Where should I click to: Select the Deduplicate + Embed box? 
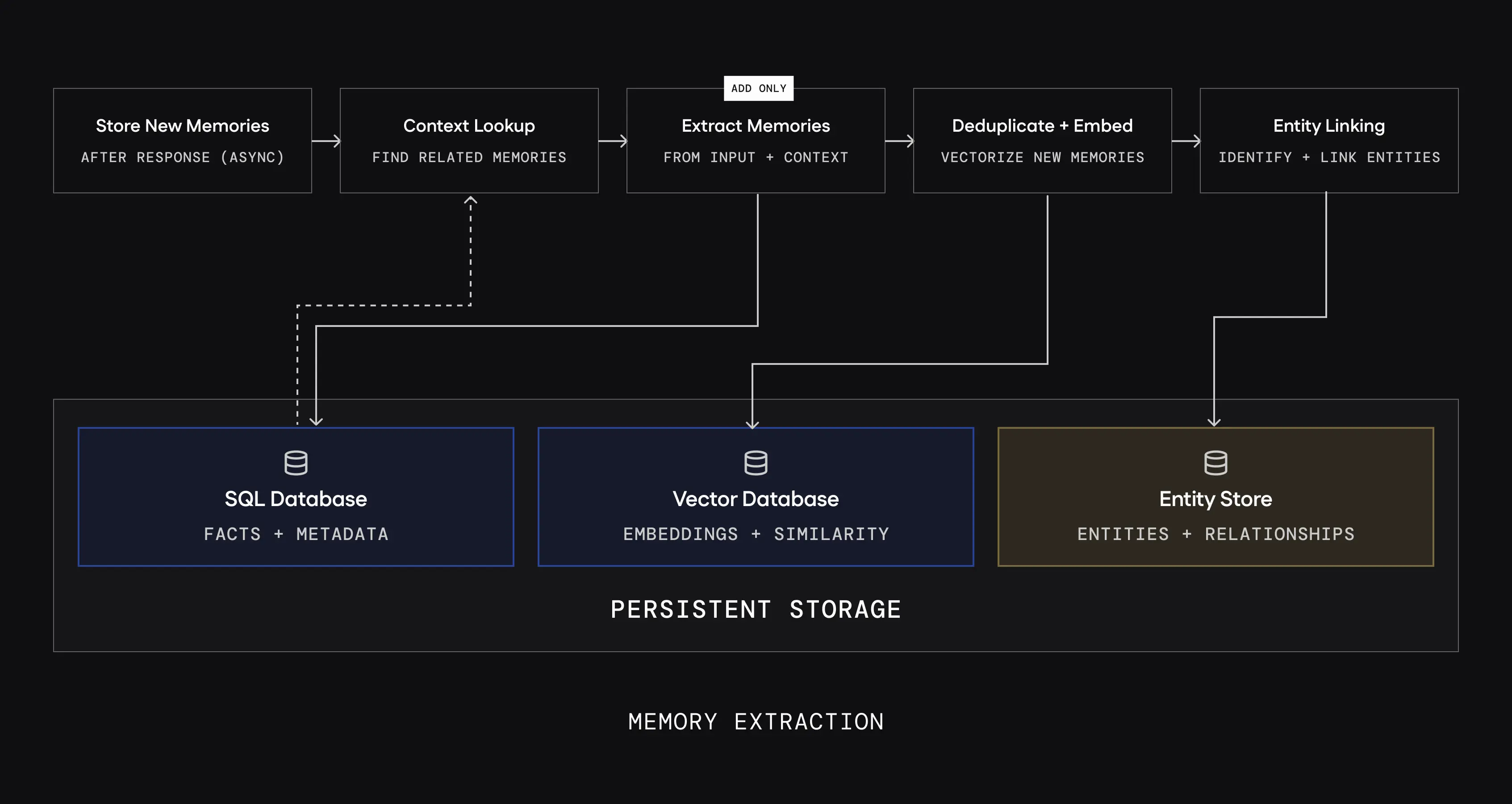(x=1042, y=140)
